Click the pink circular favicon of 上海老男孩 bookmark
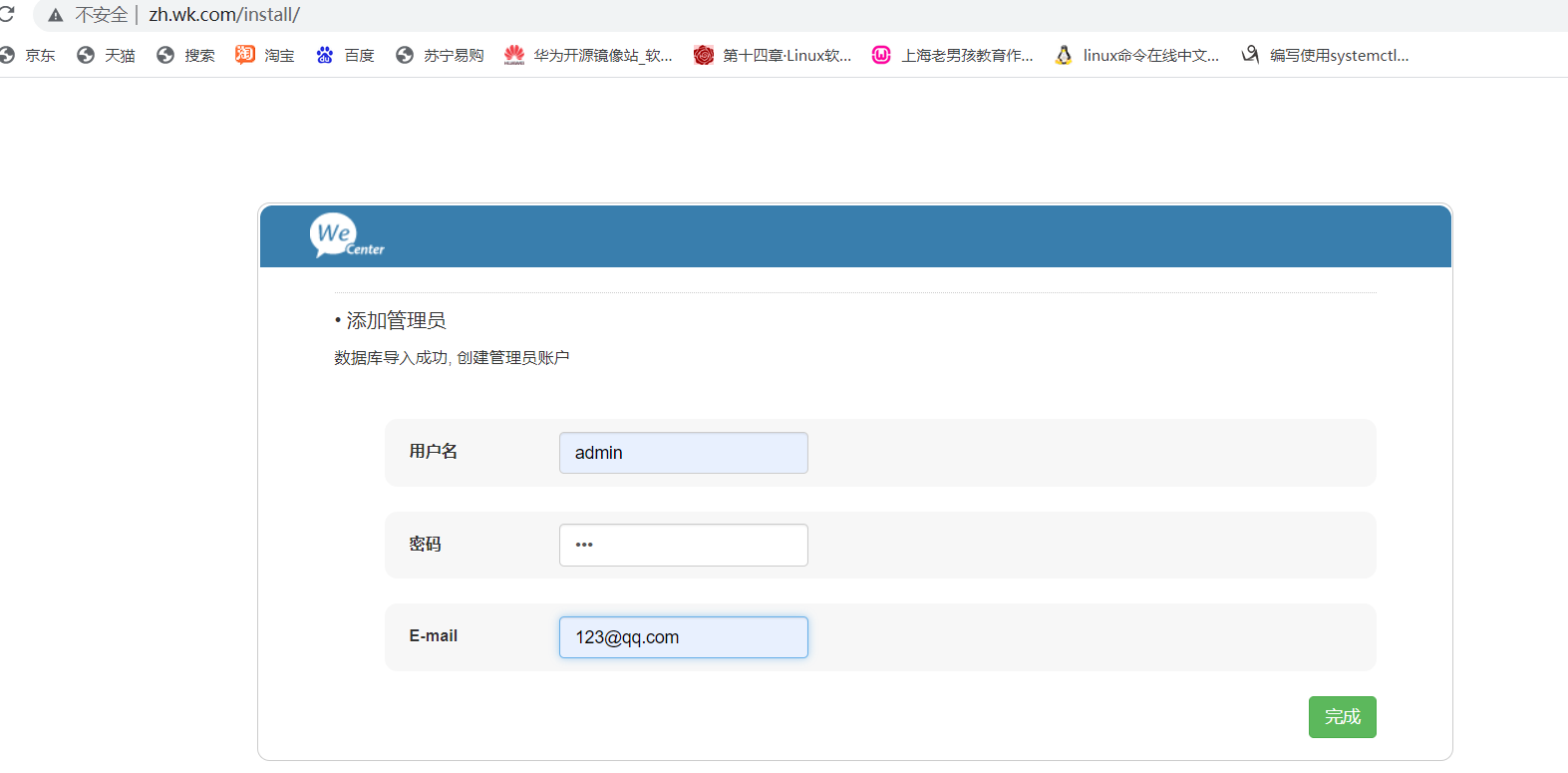The width and height of the screenshot is (1568, 773). 881,55
